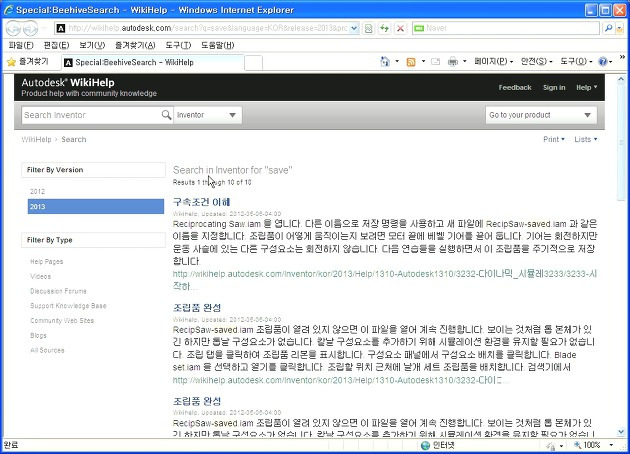Open a new blank browser tab

pyautogui.click(x=254, y=63)
